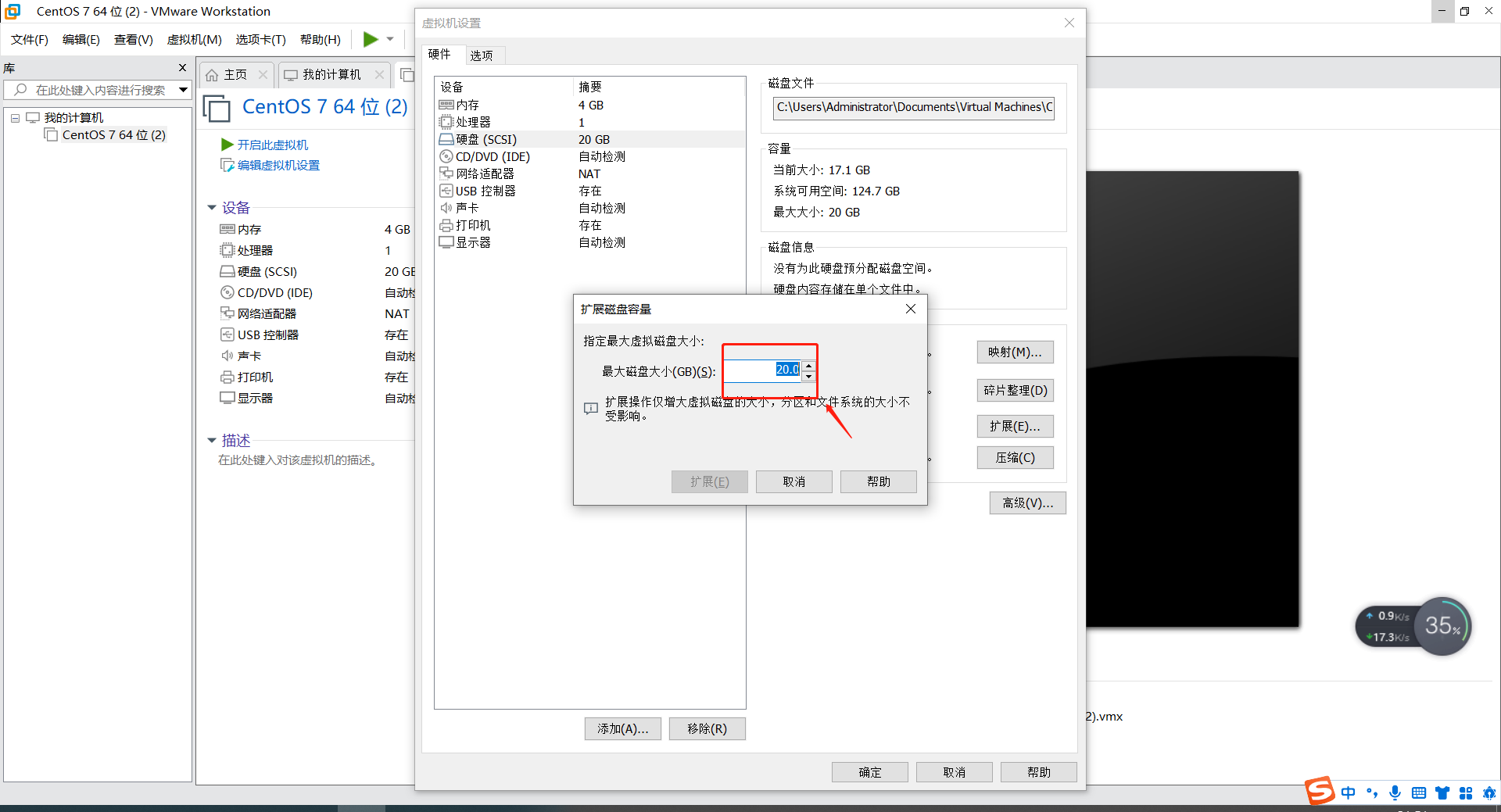Close the 扩展磁盘容量 dialog

point(911,309)
